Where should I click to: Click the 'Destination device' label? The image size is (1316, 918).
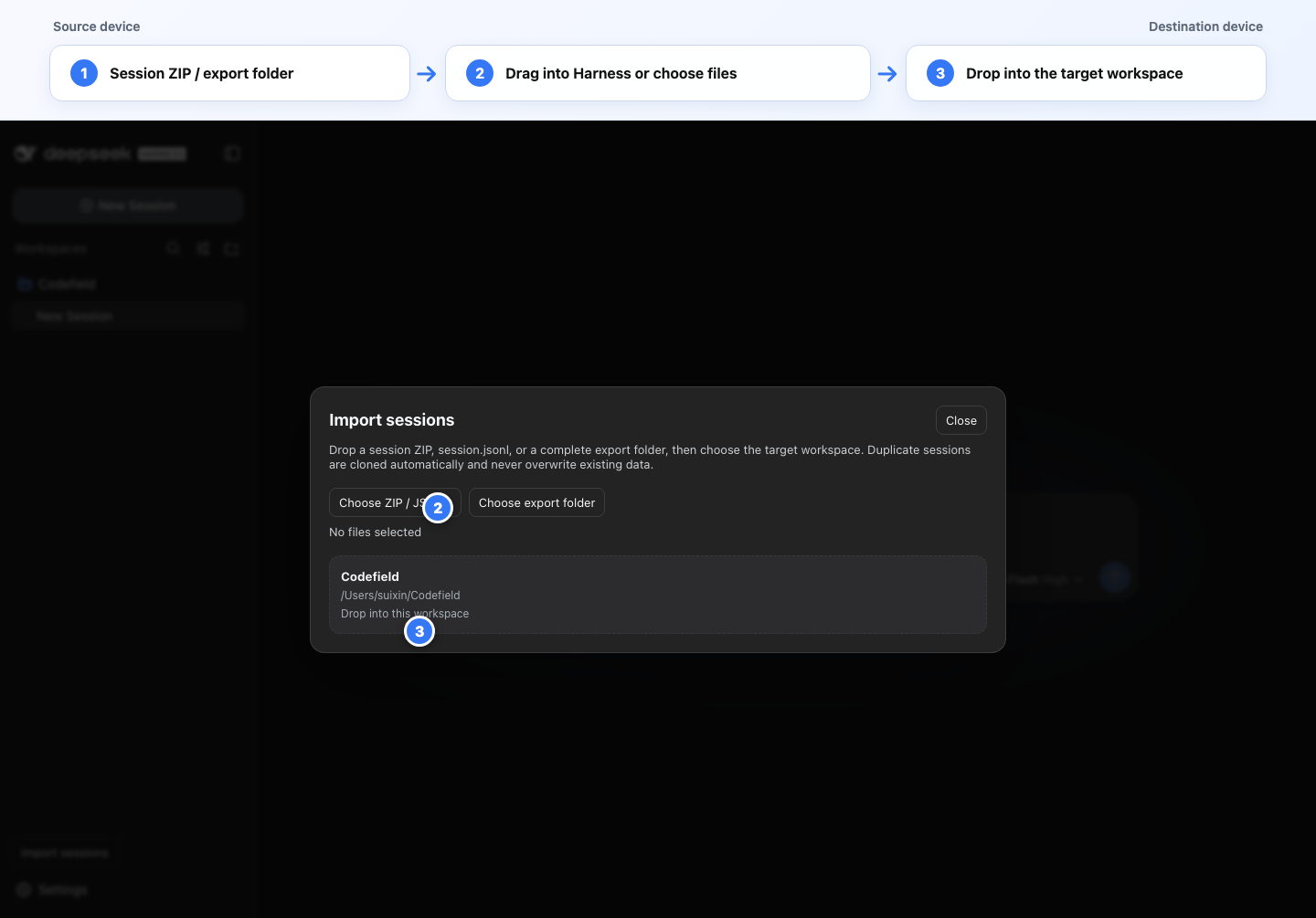tap(1205, 26)
